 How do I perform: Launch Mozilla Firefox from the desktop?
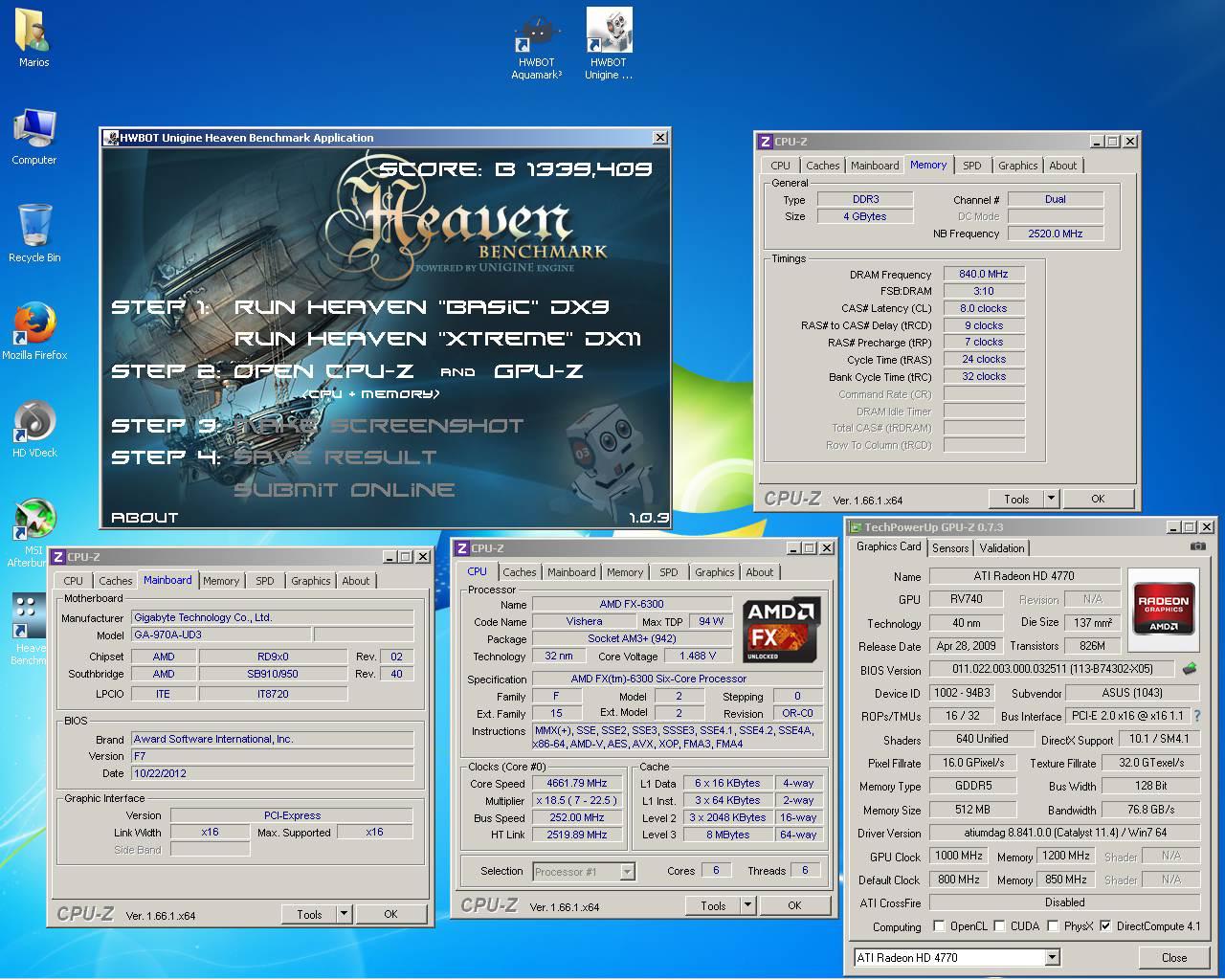click(x=34, y=332)
